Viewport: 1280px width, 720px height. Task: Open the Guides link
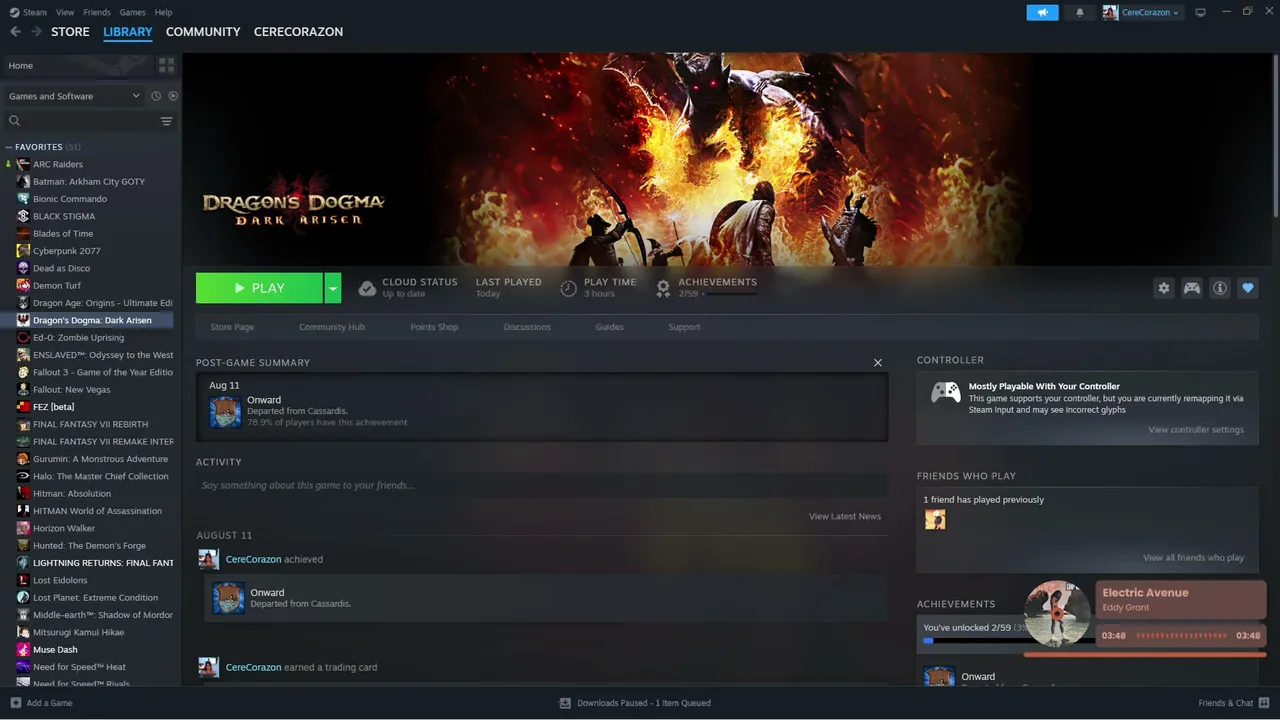point(610,327)
